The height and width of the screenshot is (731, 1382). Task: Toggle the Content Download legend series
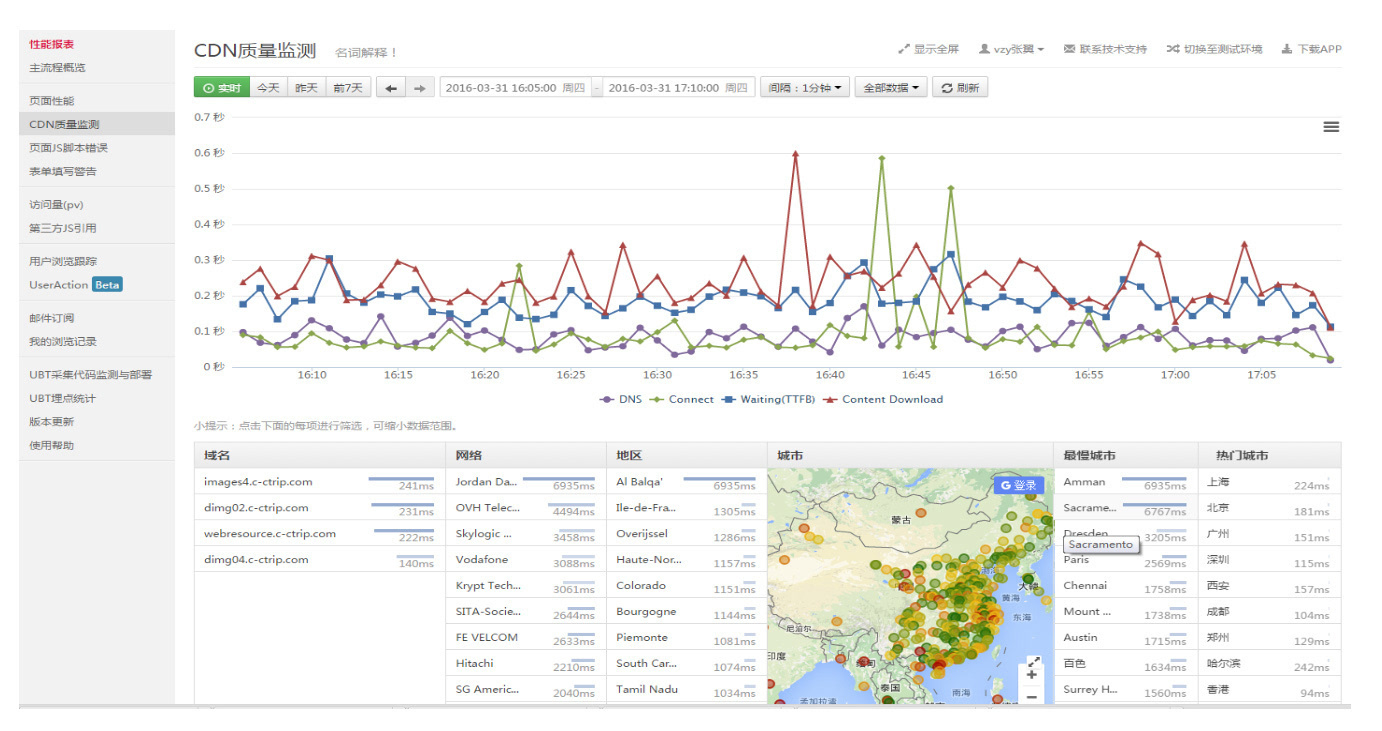(x=883, y=399)
